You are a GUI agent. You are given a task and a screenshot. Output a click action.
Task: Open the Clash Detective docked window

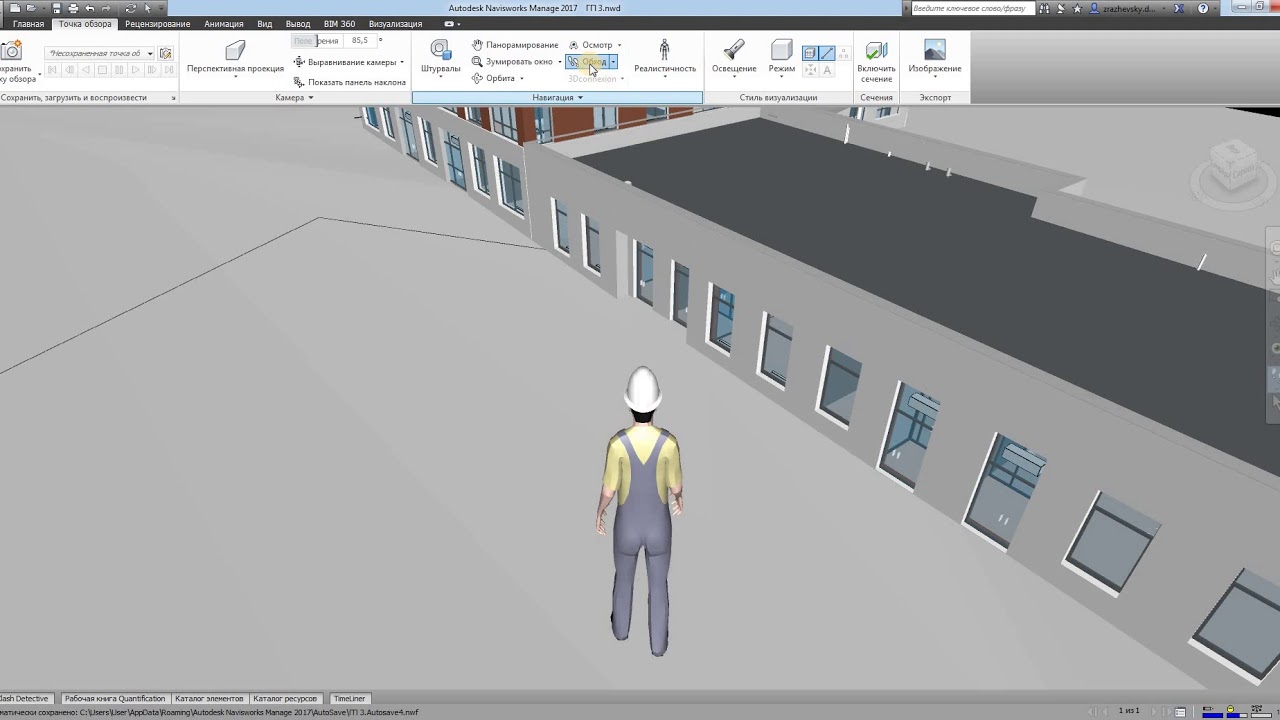point(25,698)
